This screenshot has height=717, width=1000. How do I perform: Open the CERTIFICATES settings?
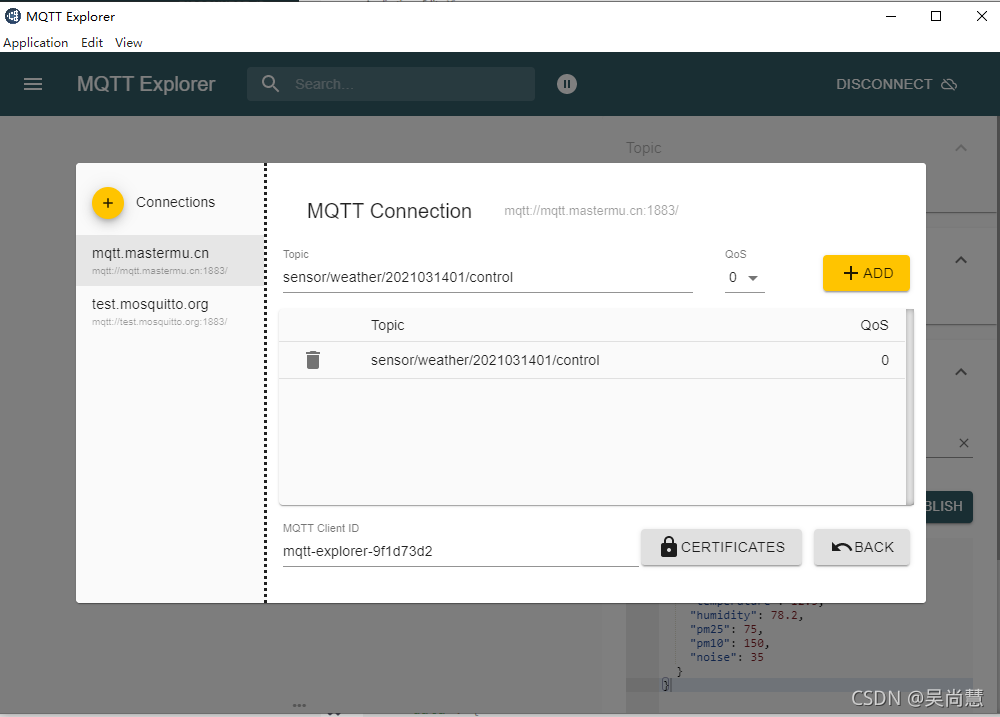click(x=721, y=547)
